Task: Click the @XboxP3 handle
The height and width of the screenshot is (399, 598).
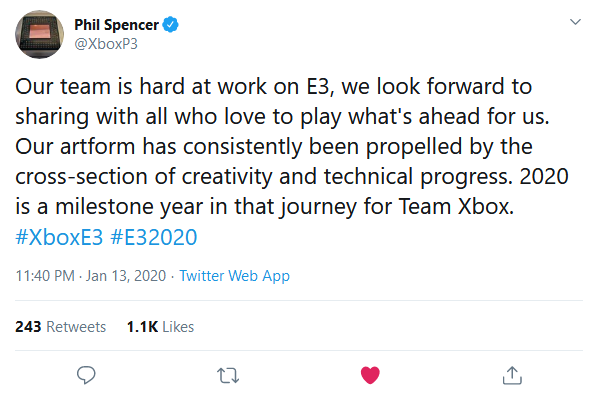Action: (x=106, y=44)
